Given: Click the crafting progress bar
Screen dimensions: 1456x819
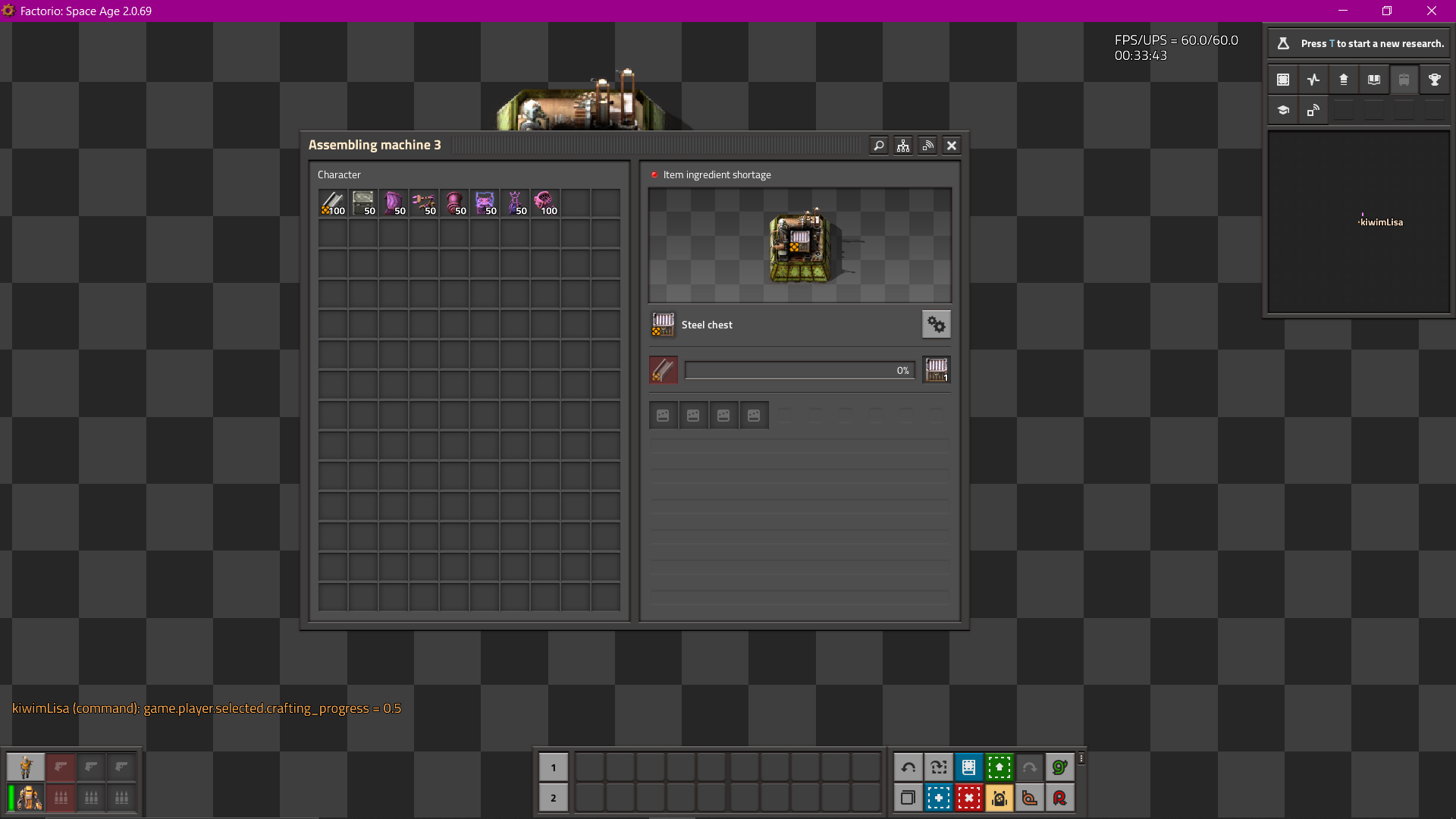Looking at the screenshot, I should click(800, 370).
